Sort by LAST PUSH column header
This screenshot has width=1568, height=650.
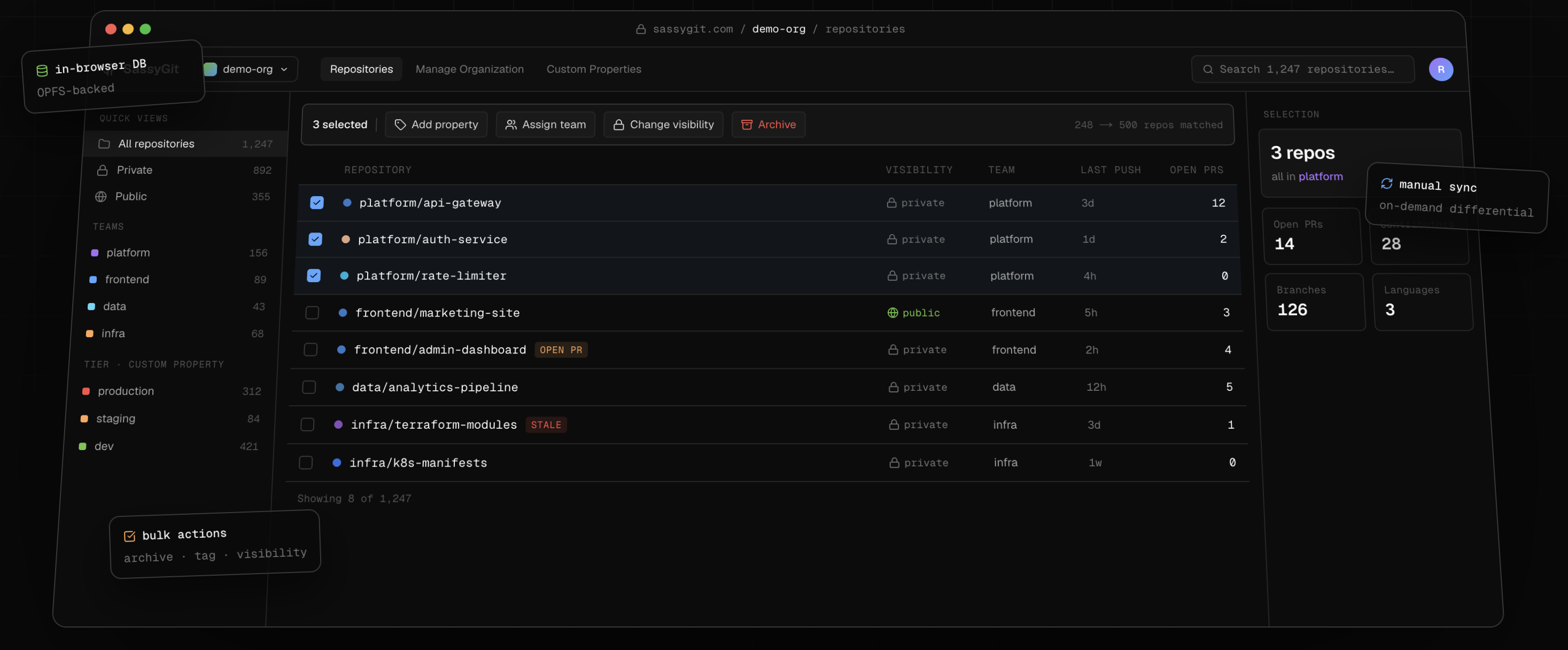click(1110, 171)
